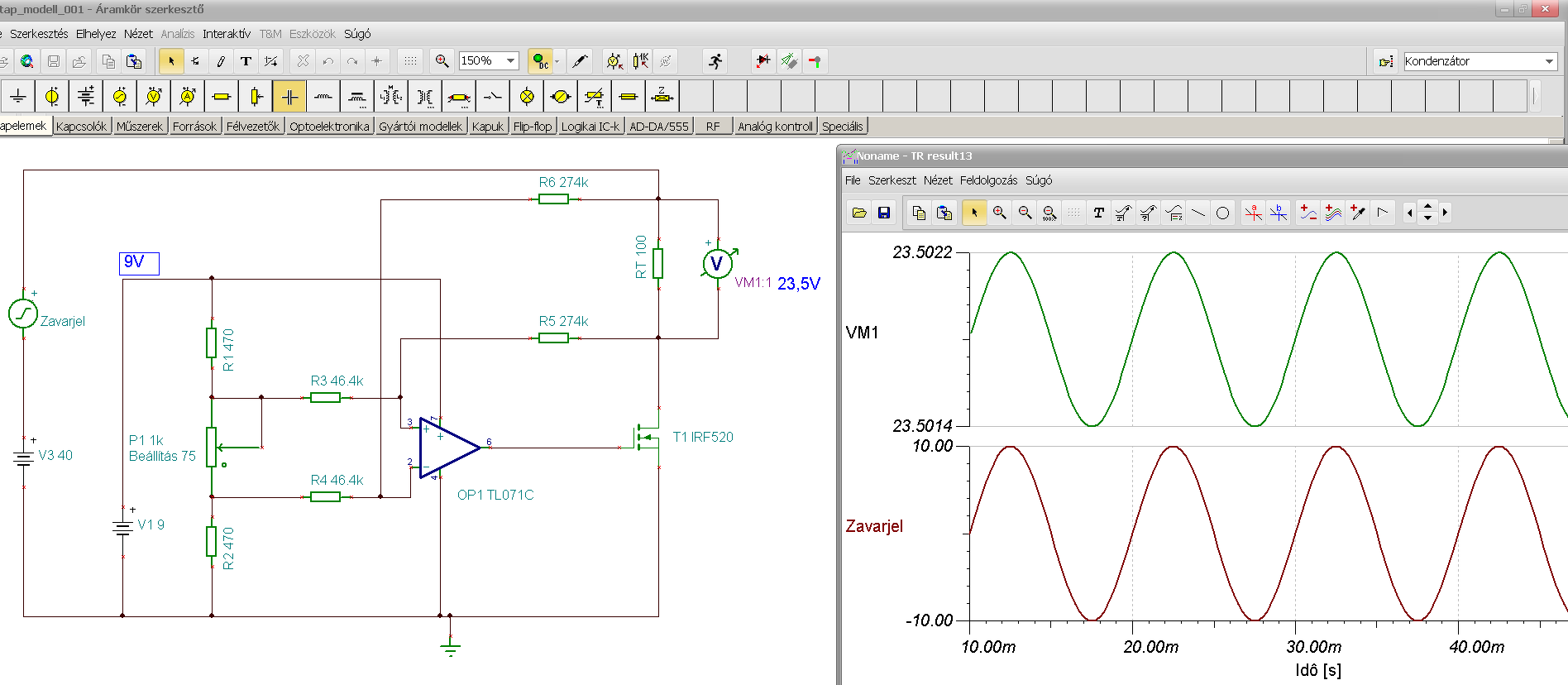Image resolution: width=1568 pixels, height=685 pixels.
Task: Activate cursor A in the diagram toolbar
Action: 1254,213
